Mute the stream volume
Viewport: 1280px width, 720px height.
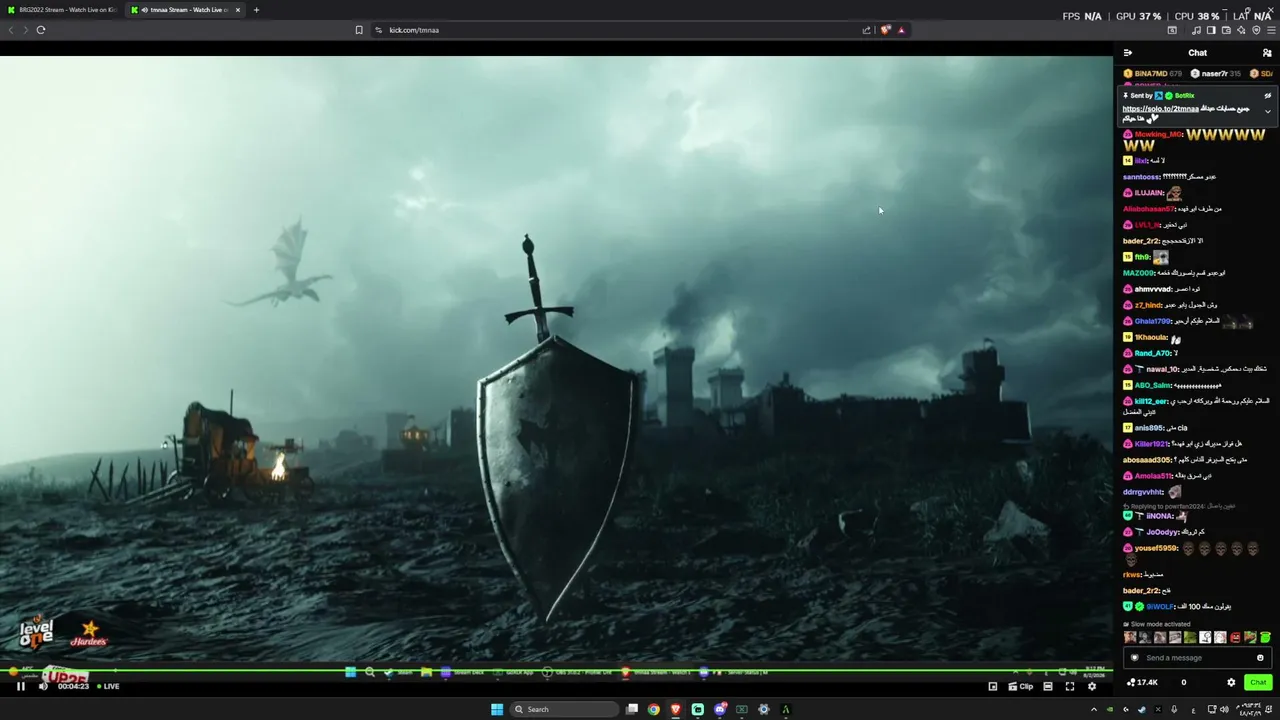point(43,686)
